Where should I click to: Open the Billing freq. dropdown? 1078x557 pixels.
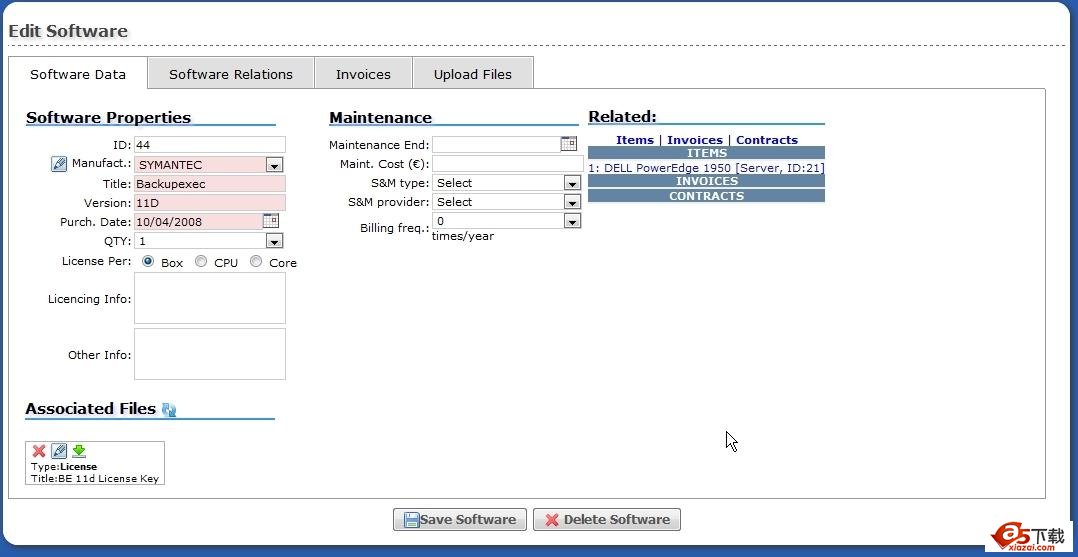[571, 221]
